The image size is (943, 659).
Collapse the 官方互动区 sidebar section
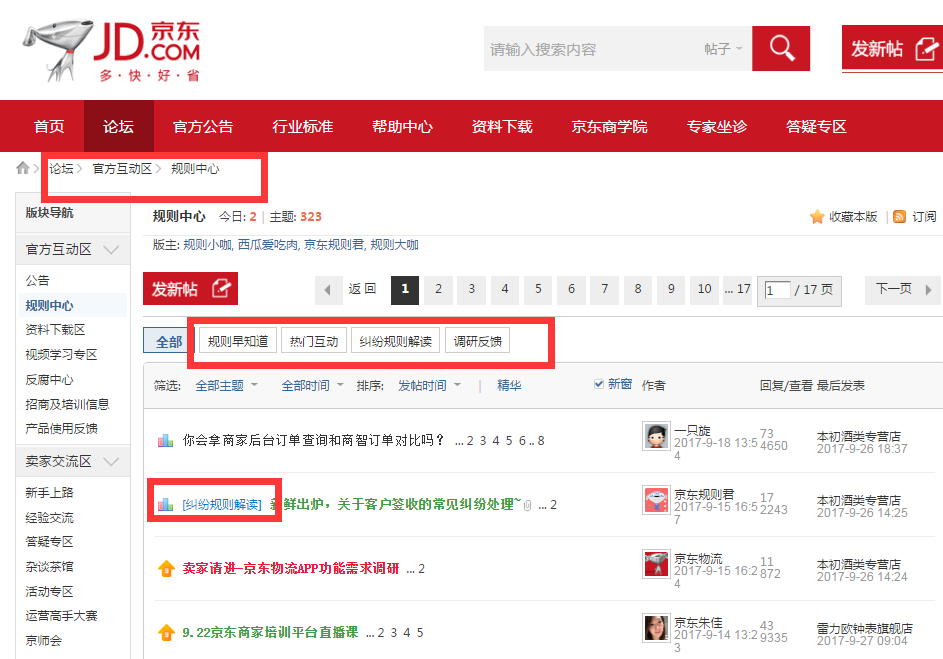click(x=111, y=249)
